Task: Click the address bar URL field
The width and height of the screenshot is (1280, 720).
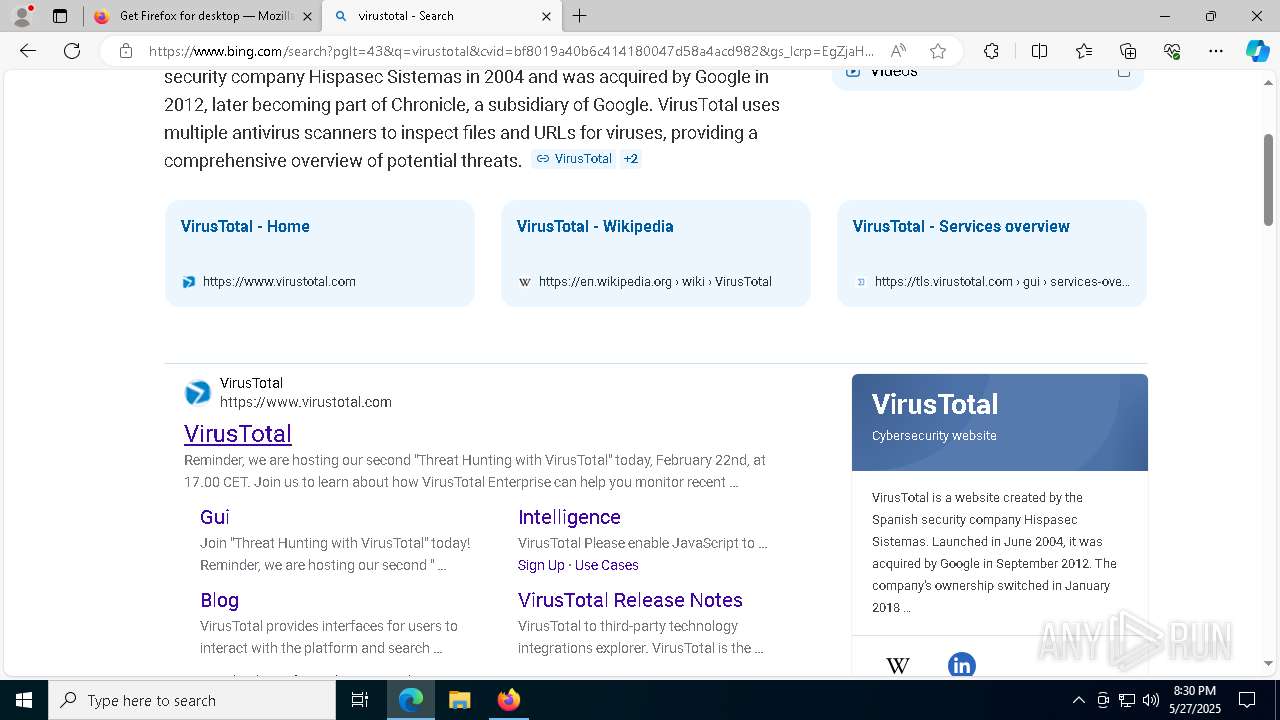Action: coord(510,51)
